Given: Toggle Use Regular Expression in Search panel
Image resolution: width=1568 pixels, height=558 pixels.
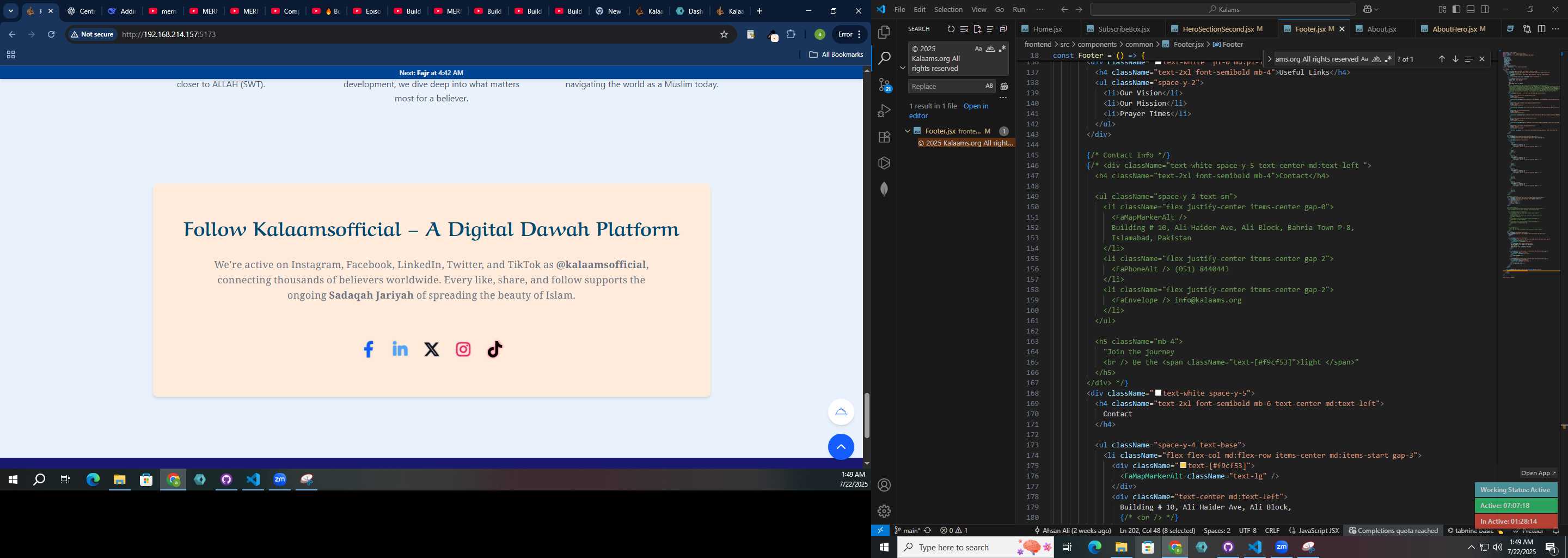Looking at the screenshot, I should tap(1002, 48).
